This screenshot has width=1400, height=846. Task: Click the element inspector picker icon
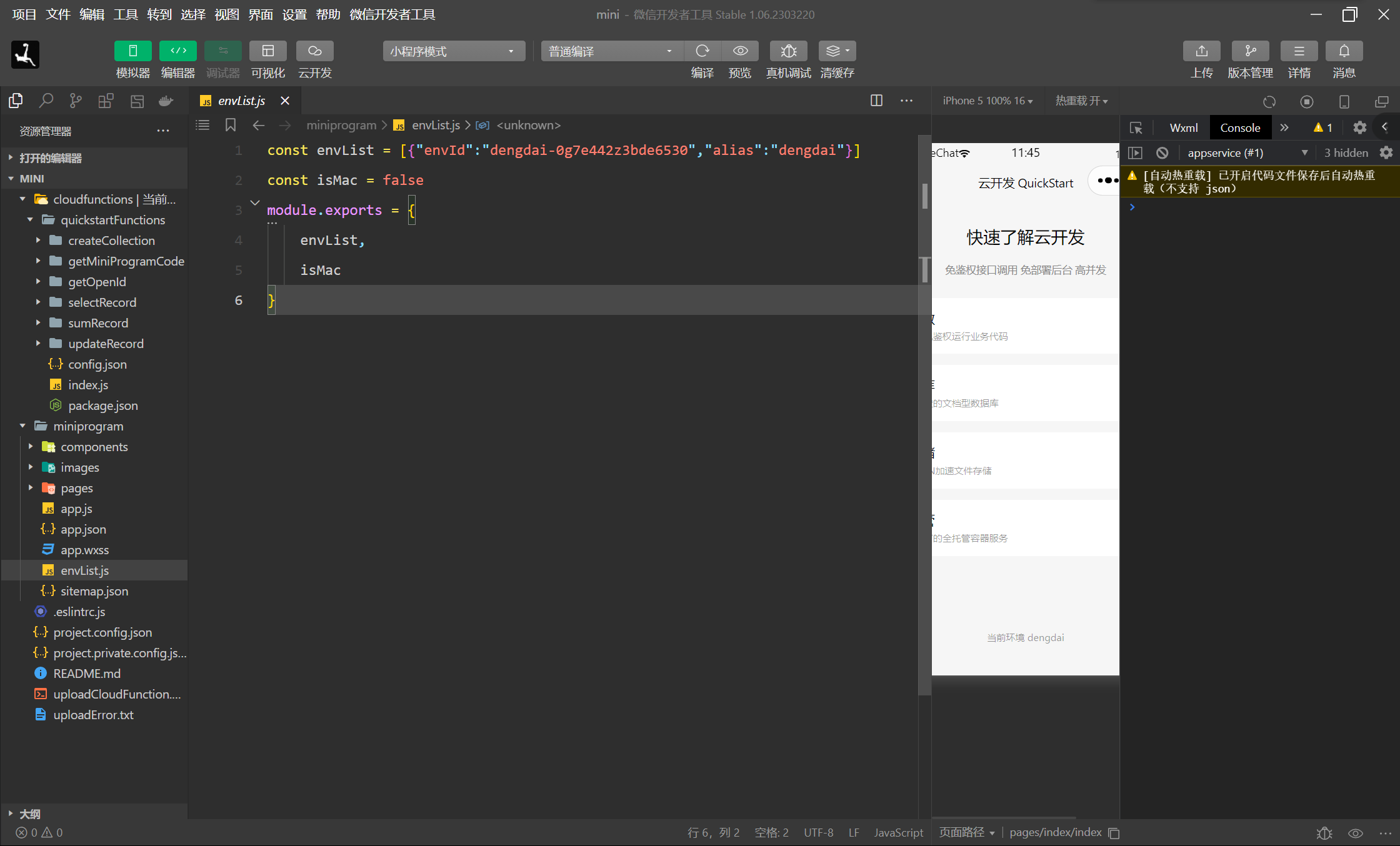click(x=1136, y=128)
